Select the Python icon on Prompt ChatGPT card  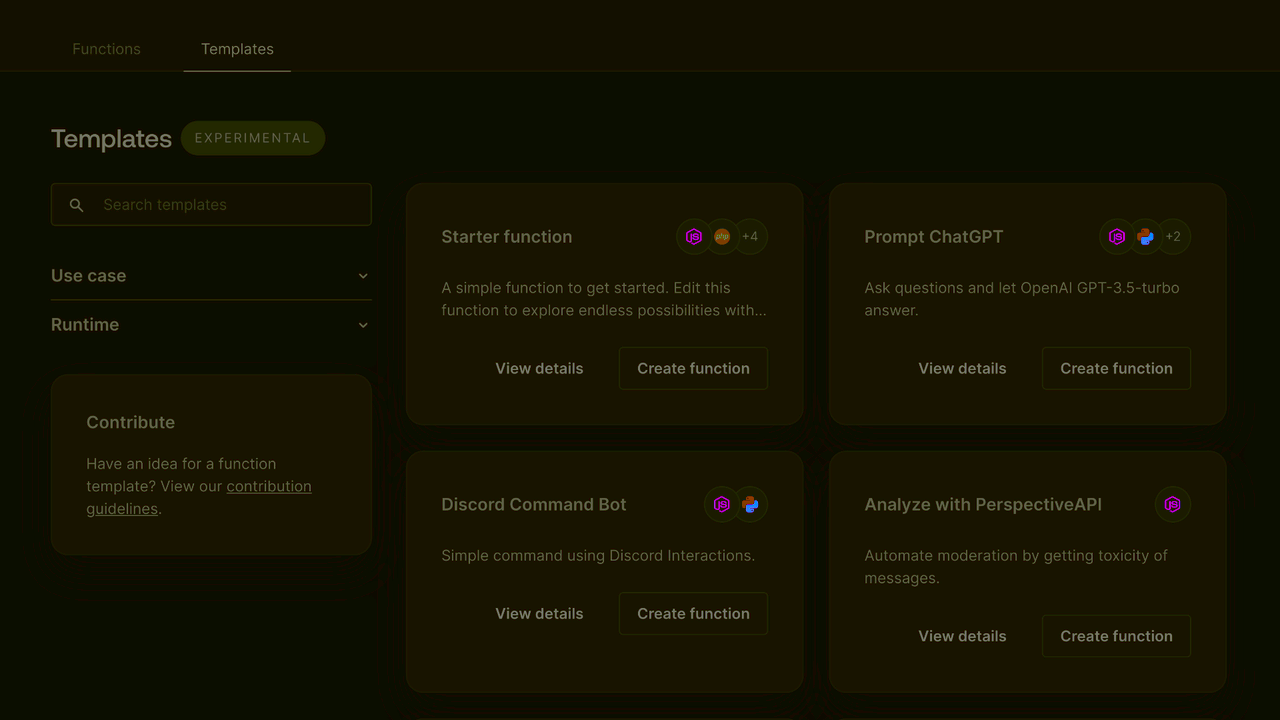(x=1145, y=236)
